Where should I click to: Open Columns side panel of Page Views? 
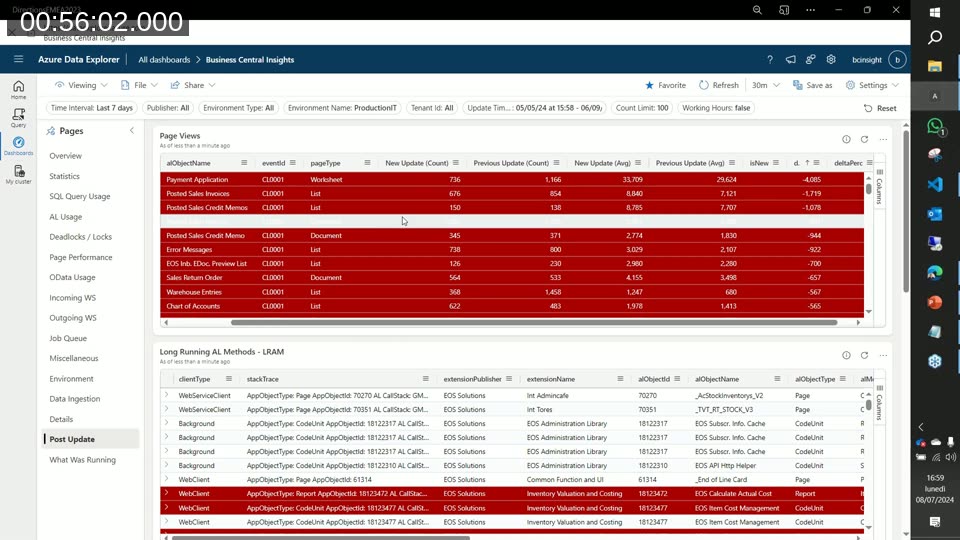pyautogui.click(x=879, y=187)
